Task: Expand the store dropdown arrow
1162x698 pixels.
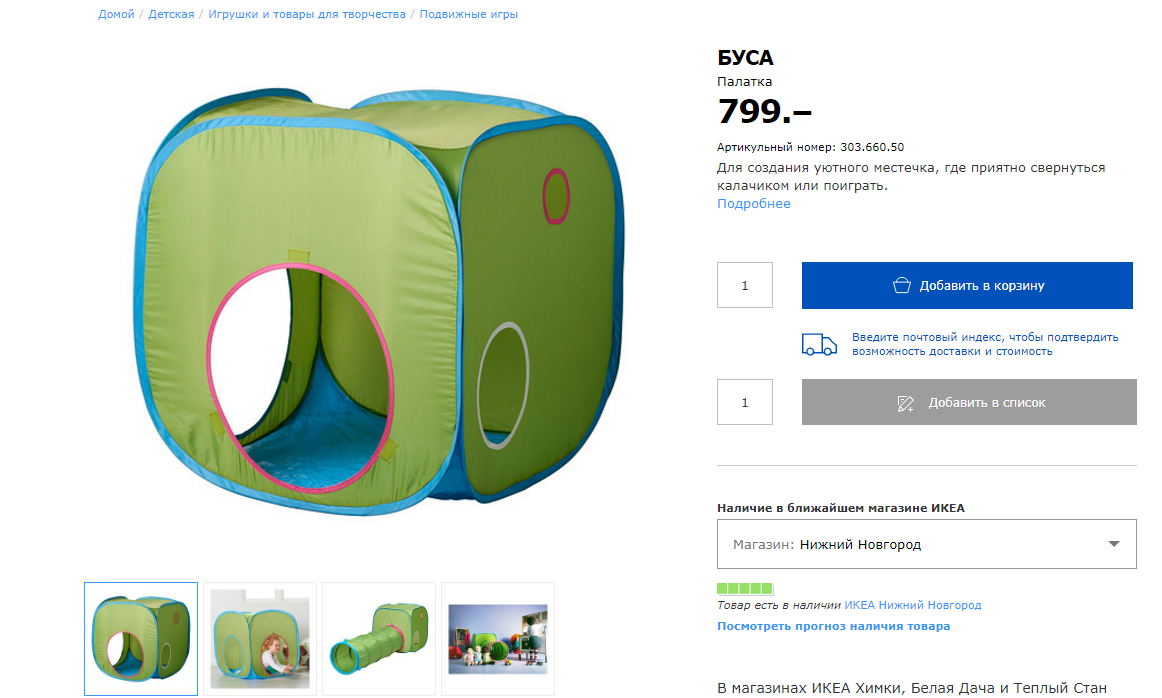Action: click(x=1113, y=544)
